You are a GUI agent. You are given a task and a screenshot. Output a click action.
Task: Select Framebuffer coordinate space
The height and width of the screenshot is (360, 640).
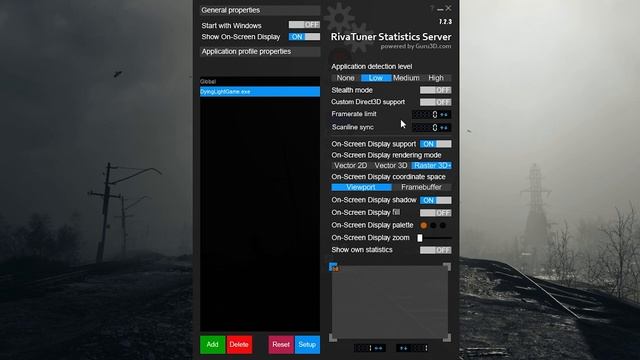click(x=422, y=187)
